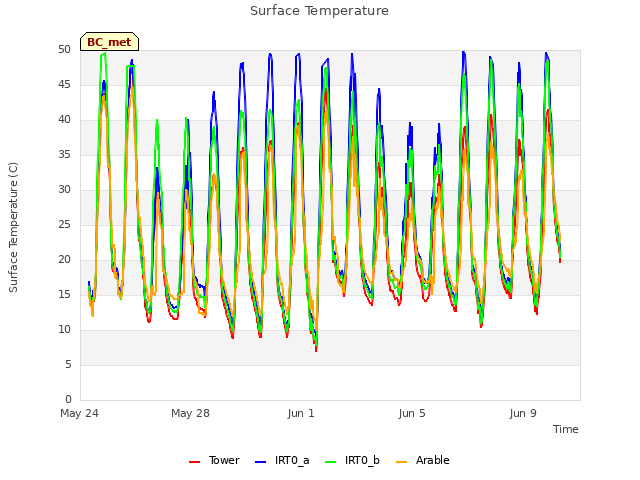Click the blue IRT0_a legend color marker

coord(260,462)
